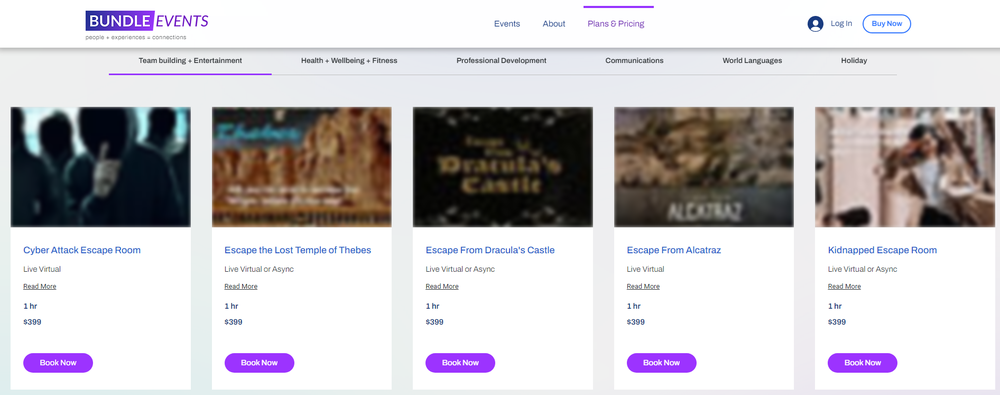
Task: Book Now Escape From Dracula's Castle
Action: [x=460, y=362]
